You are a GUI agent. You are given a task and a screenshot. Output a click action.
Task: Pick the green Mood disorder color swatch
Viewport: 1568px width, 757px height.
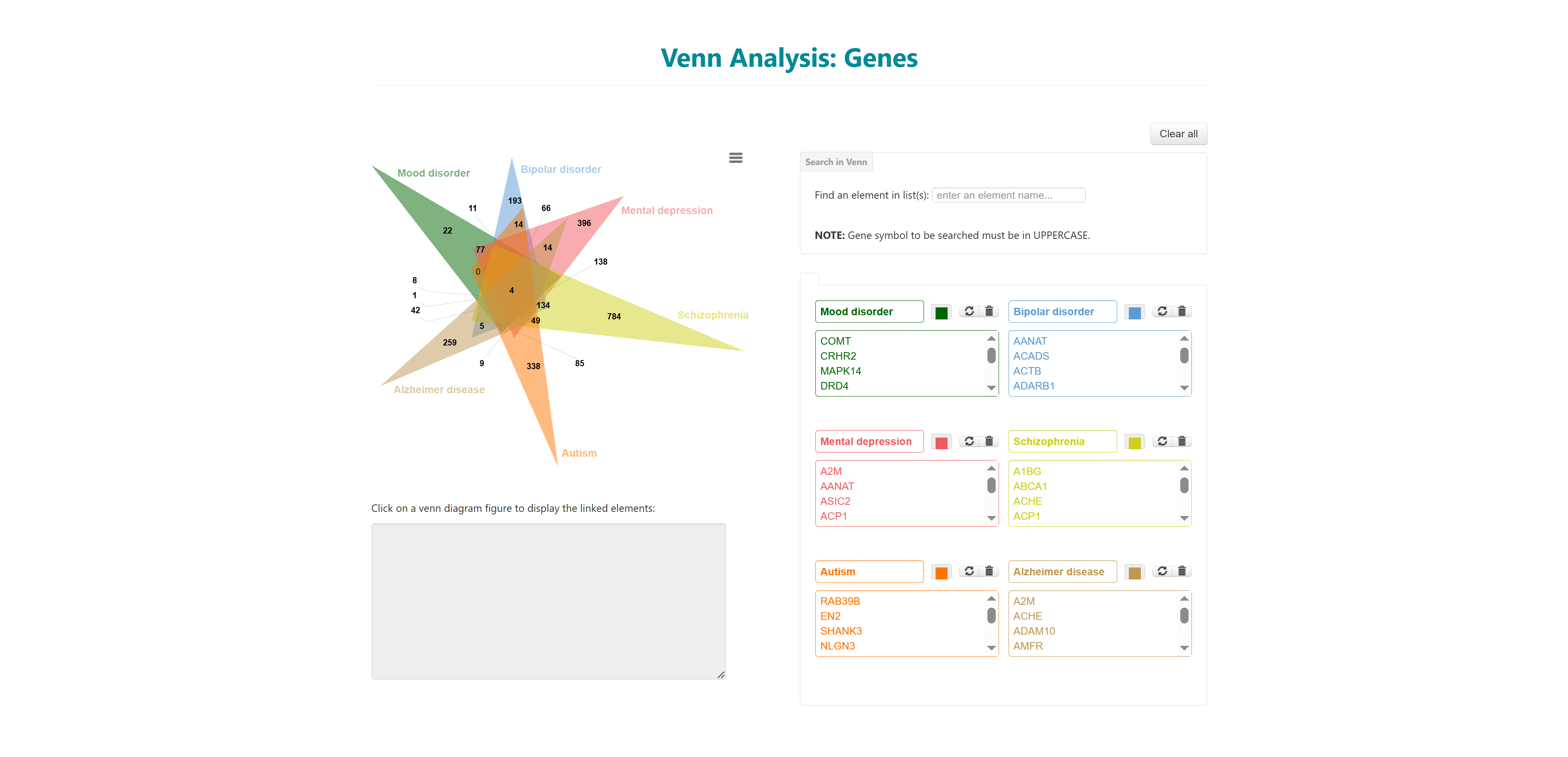[x=941, y=312]
